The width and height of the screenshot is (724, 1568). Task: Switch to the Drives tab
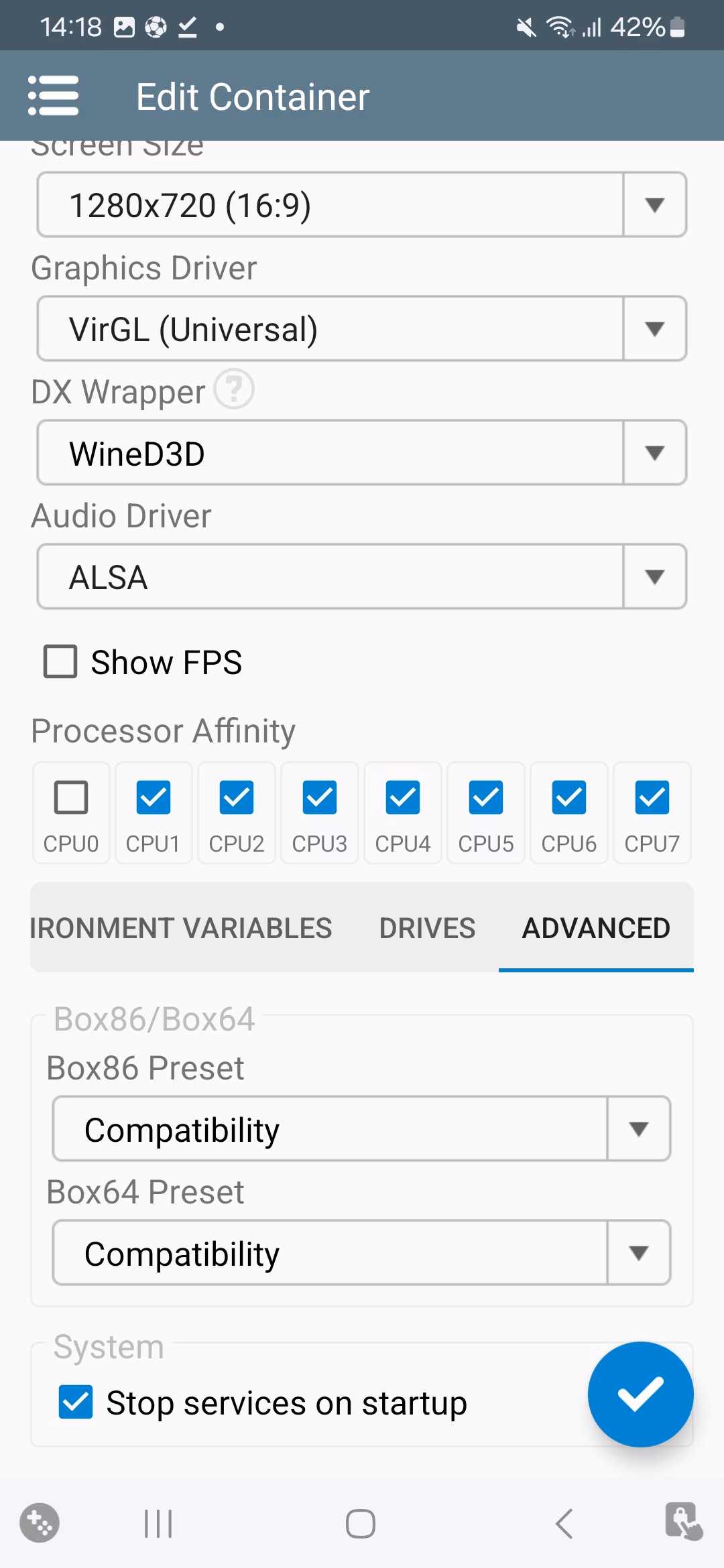click(427, 928)
